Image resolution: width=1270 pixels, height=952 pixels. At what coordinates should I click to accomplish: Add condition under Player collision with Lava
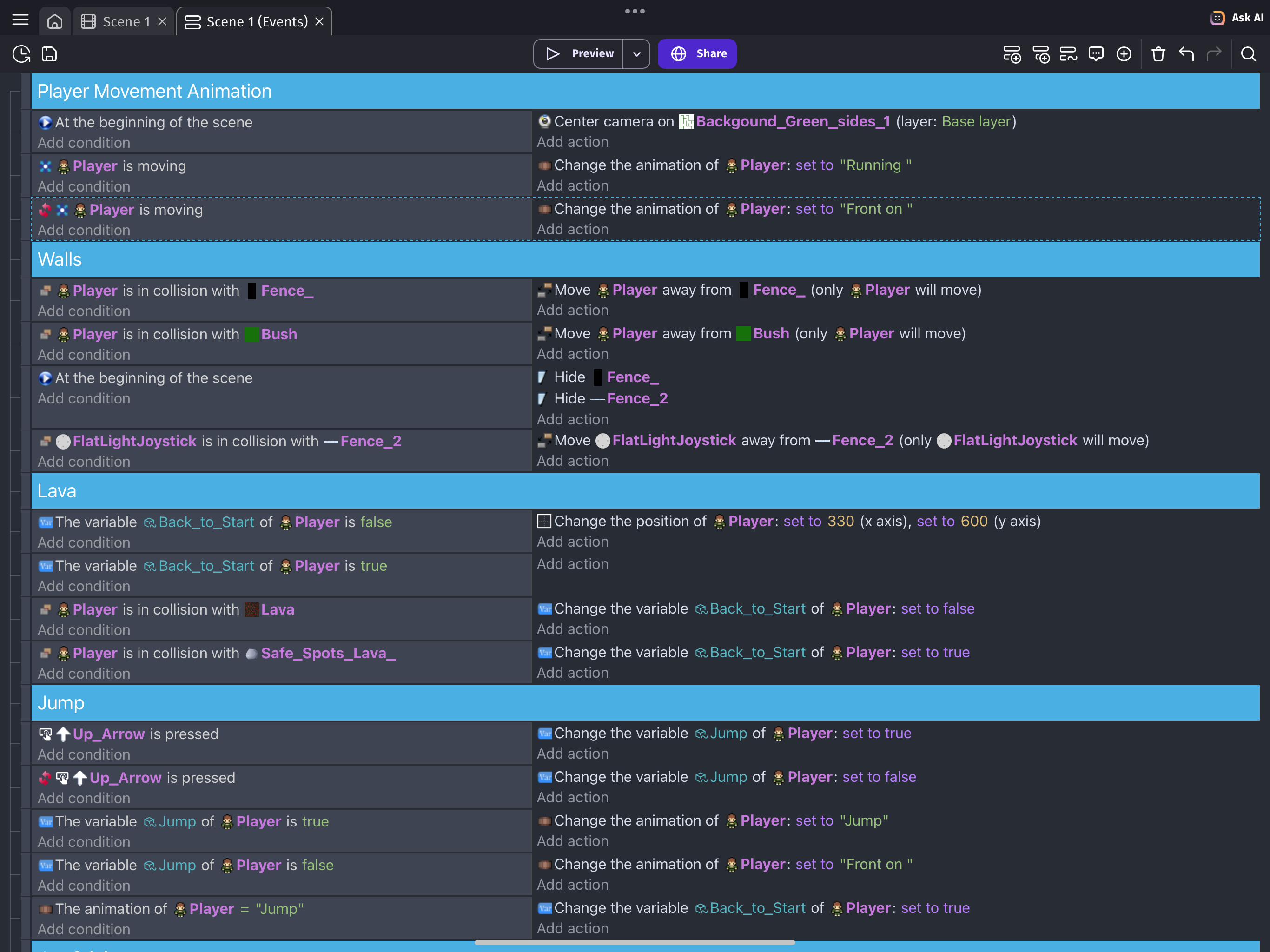click(x=84, y=630)
